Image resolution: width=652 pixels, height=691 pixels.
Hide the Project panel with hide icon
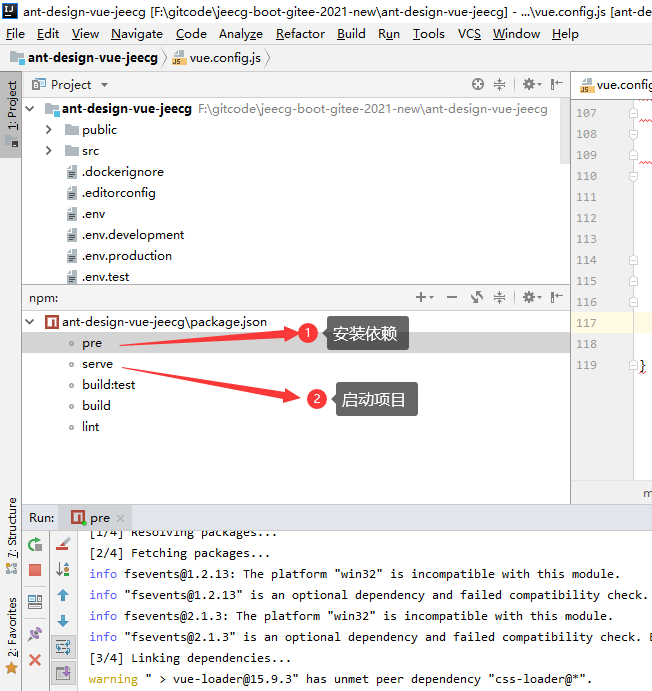[x=556, y=84]
